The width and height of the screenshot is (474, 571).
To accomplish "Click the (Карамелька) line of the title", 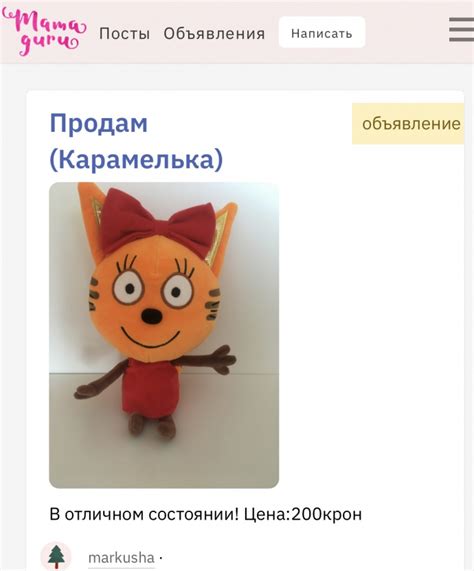I will click(x=136, y=160).
